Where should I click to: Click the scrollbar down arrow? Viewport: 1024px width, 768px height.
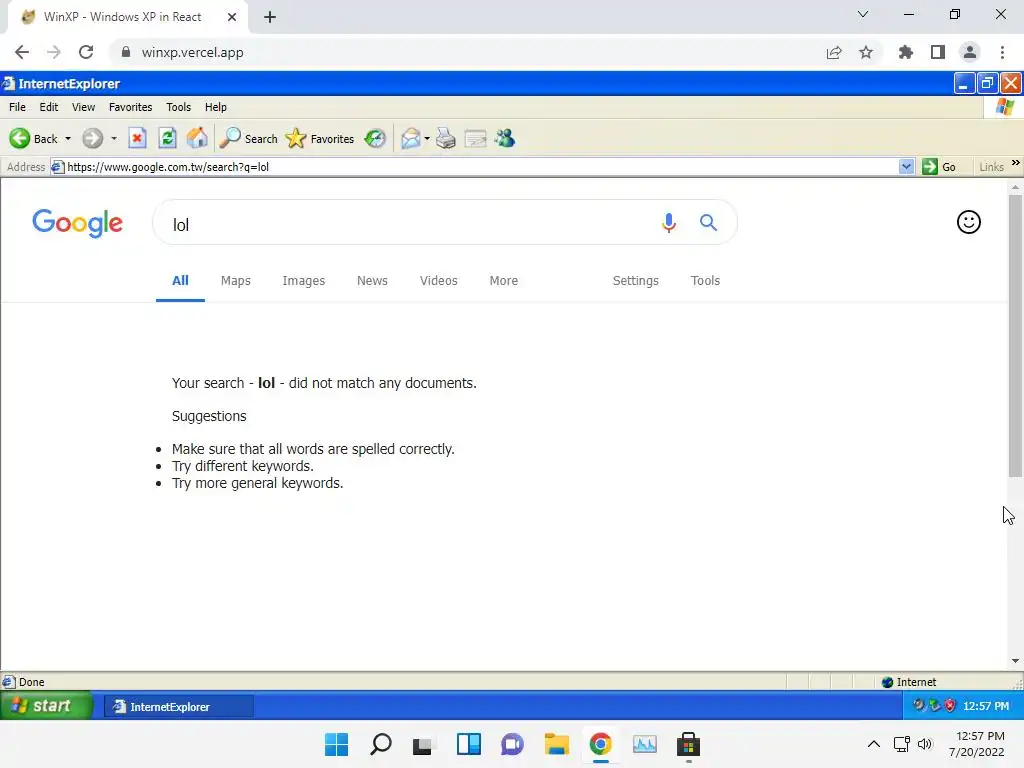coord(1015,661)
